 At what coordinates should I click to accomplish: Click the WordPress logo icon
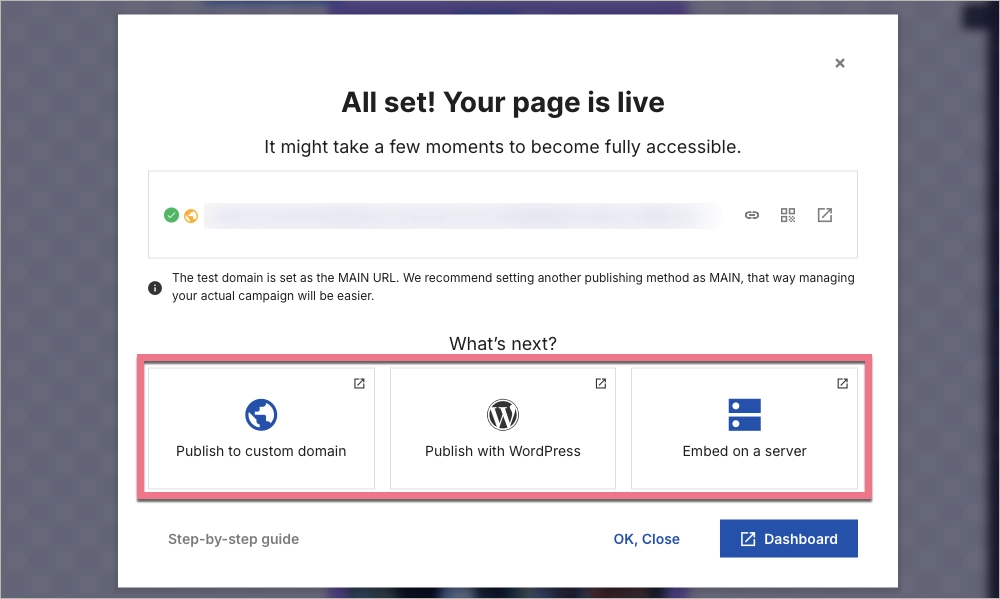(502, 414)
